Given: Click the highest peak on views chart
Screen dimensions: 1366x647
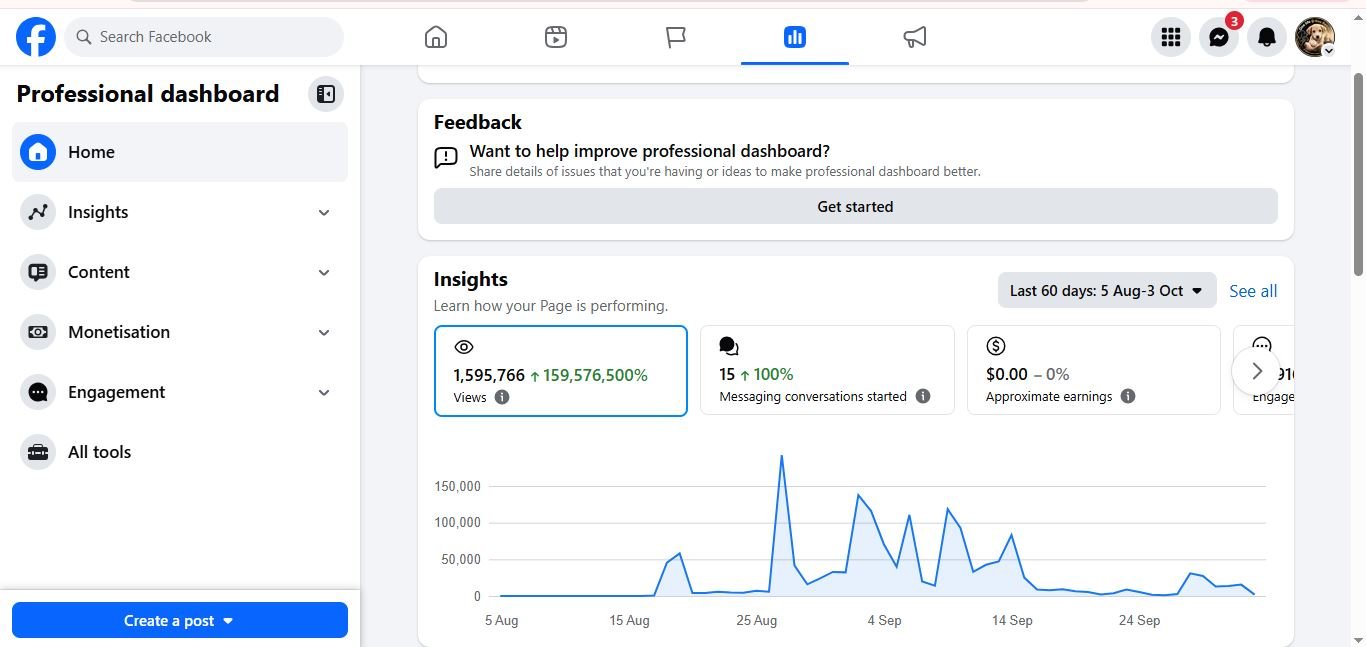Looking at the screenshot, I should (781, 457).
